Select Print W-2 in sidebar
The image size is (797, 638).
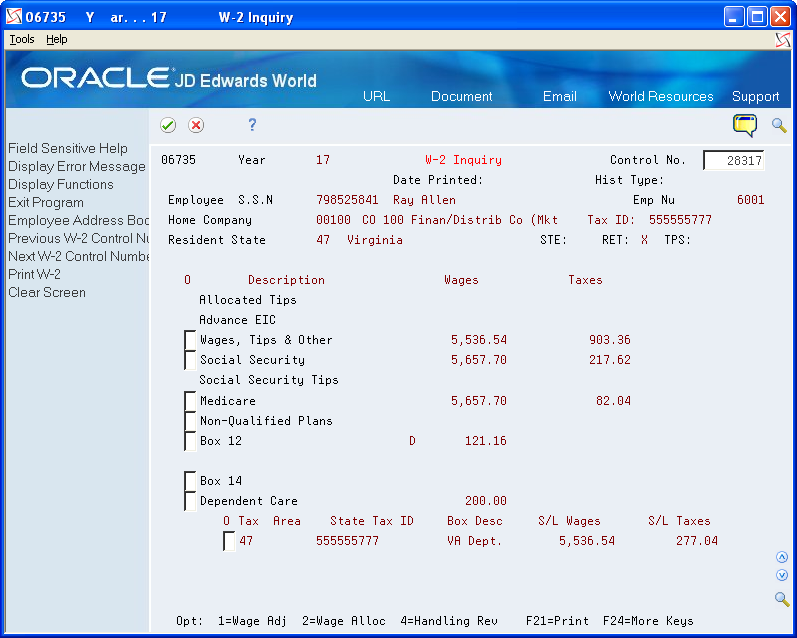point(34,275)
